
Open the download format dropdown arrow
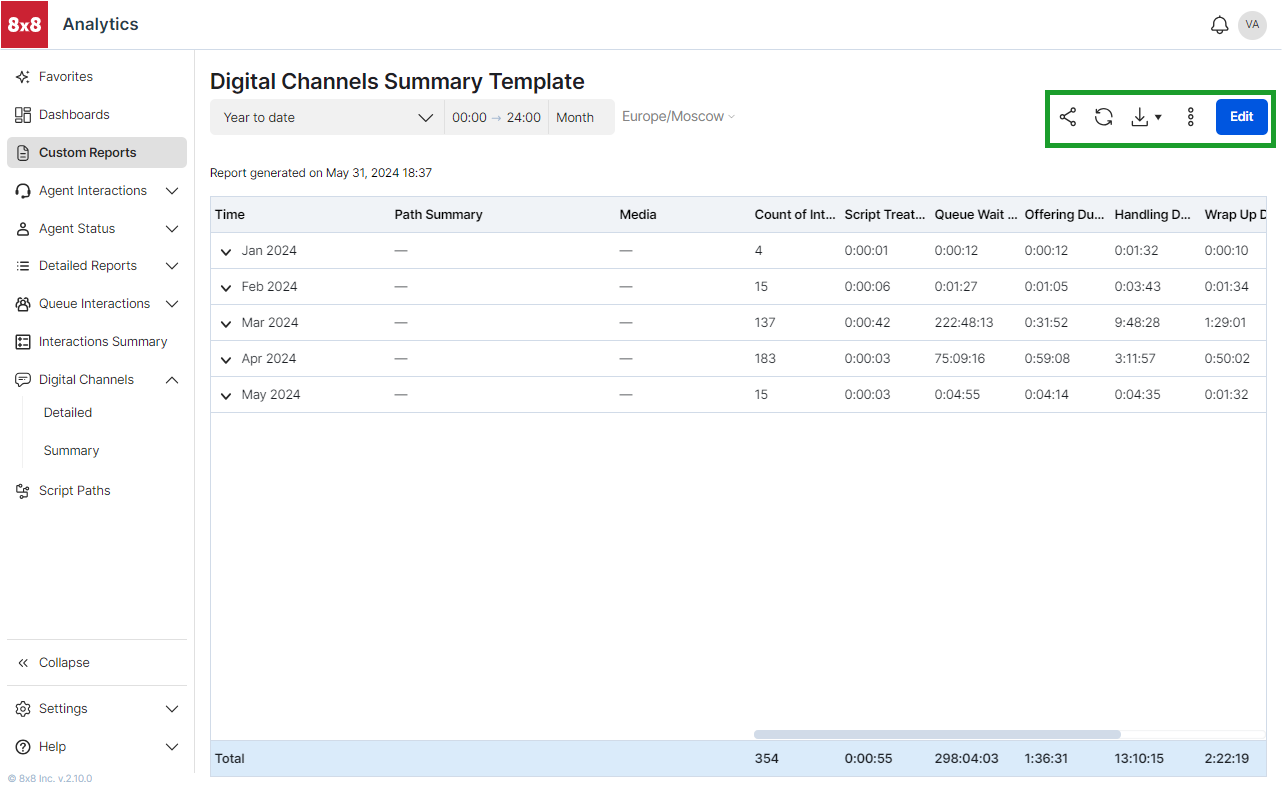pyautogui.click(x=1157, y=118)
